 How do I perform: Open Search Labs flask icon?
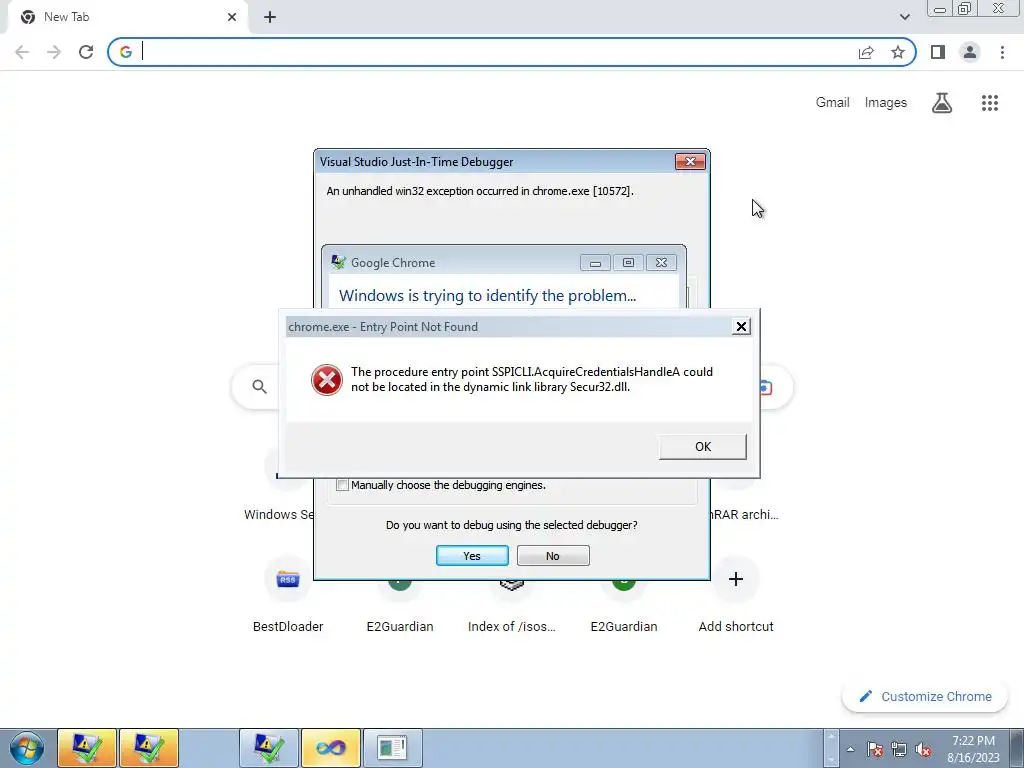(942, 103)
